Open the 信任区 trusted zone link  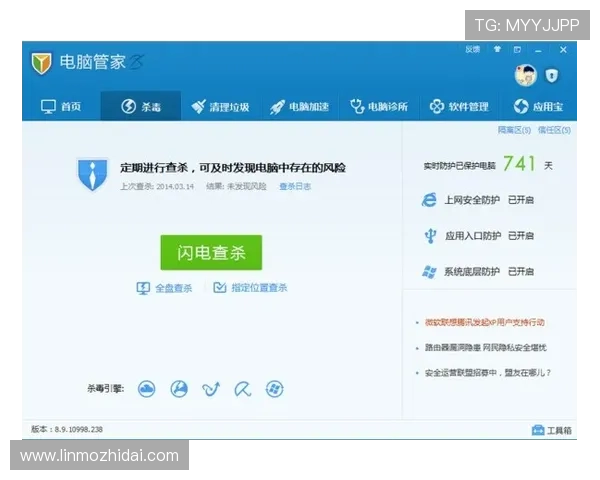tap(554, 130)
